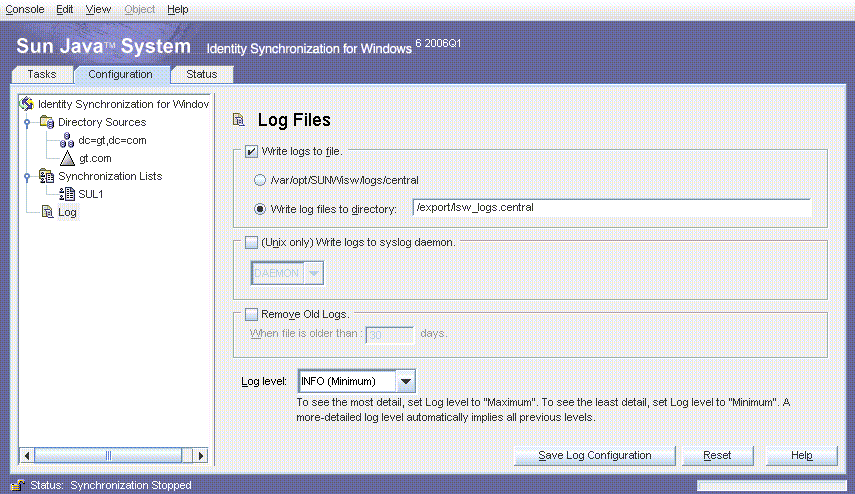The width and height of the screenshot is (855, 494).
Task: Open the Console menu
Action: point(25,9)
